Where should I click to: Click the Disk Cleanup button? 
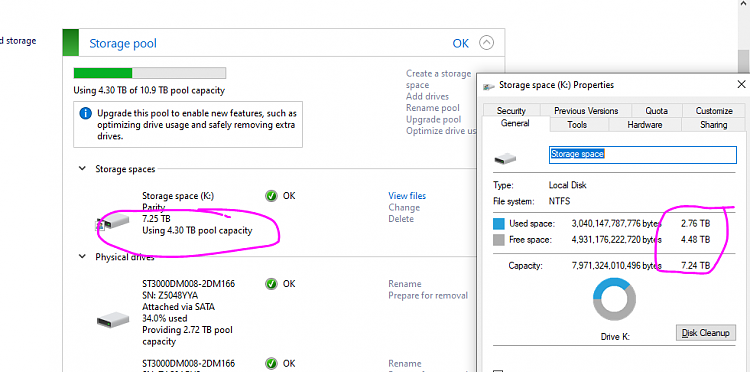click(x=705, y=333)
